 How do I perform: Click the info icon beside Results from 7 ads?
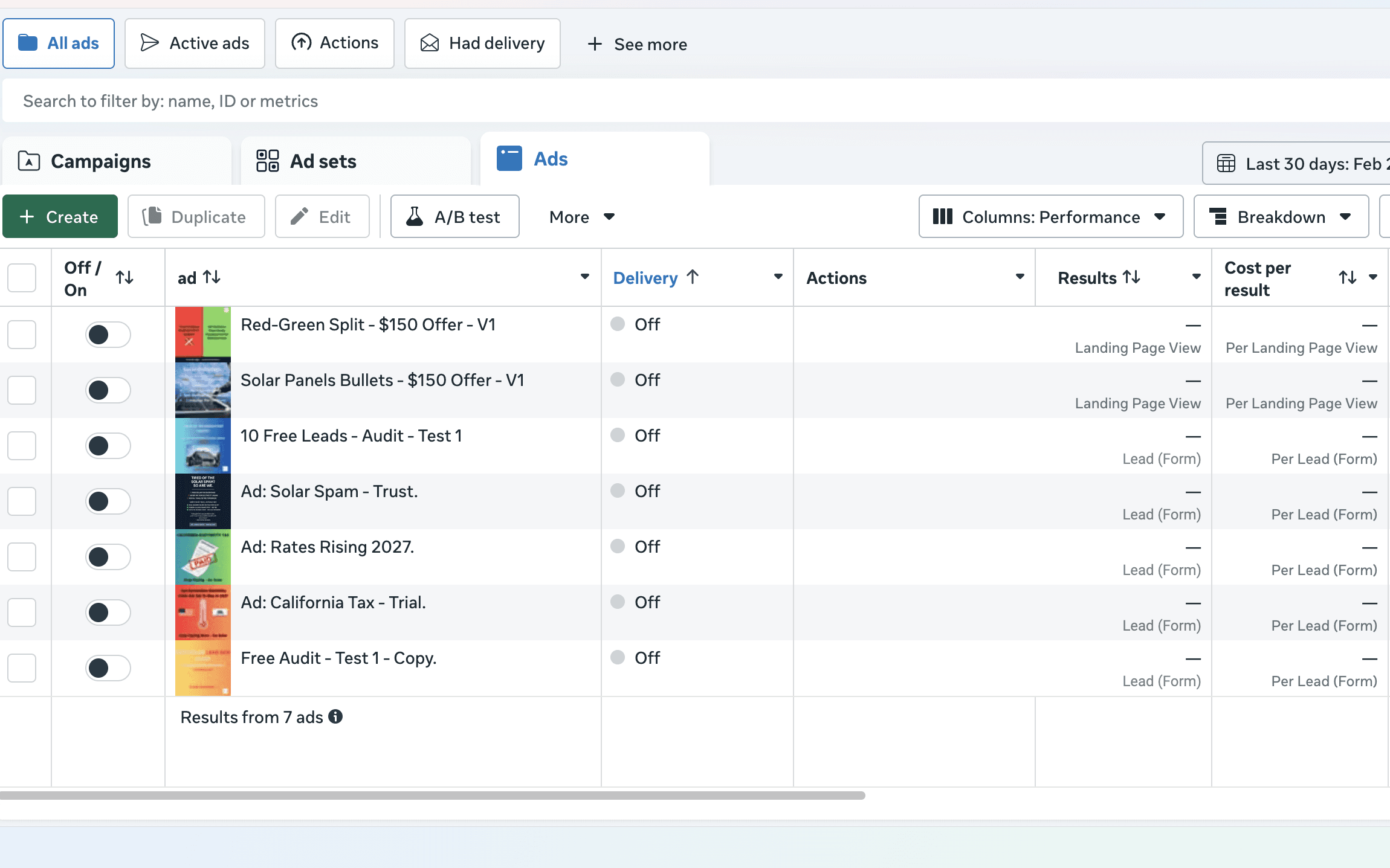point(335,716)
